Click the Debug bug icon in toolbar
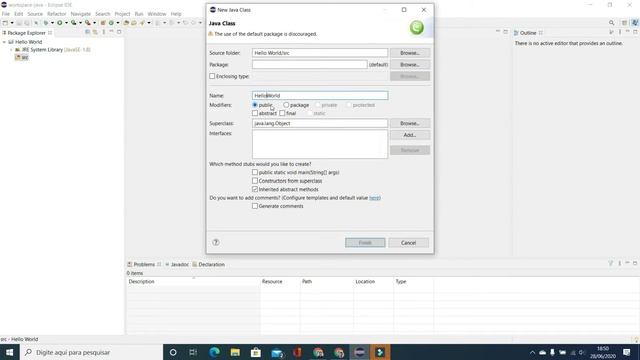This screenshot has width=640, height=360. click(46, 23)
